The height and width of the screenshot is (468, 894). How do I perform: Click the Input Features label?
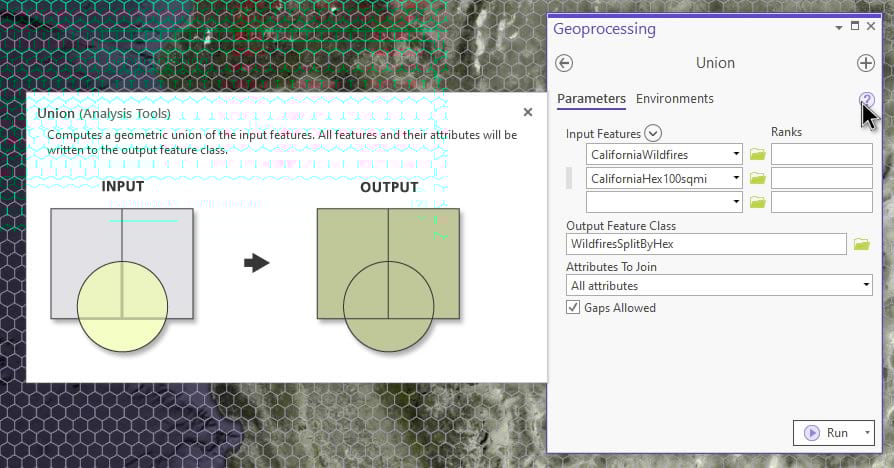coord(603,134)
